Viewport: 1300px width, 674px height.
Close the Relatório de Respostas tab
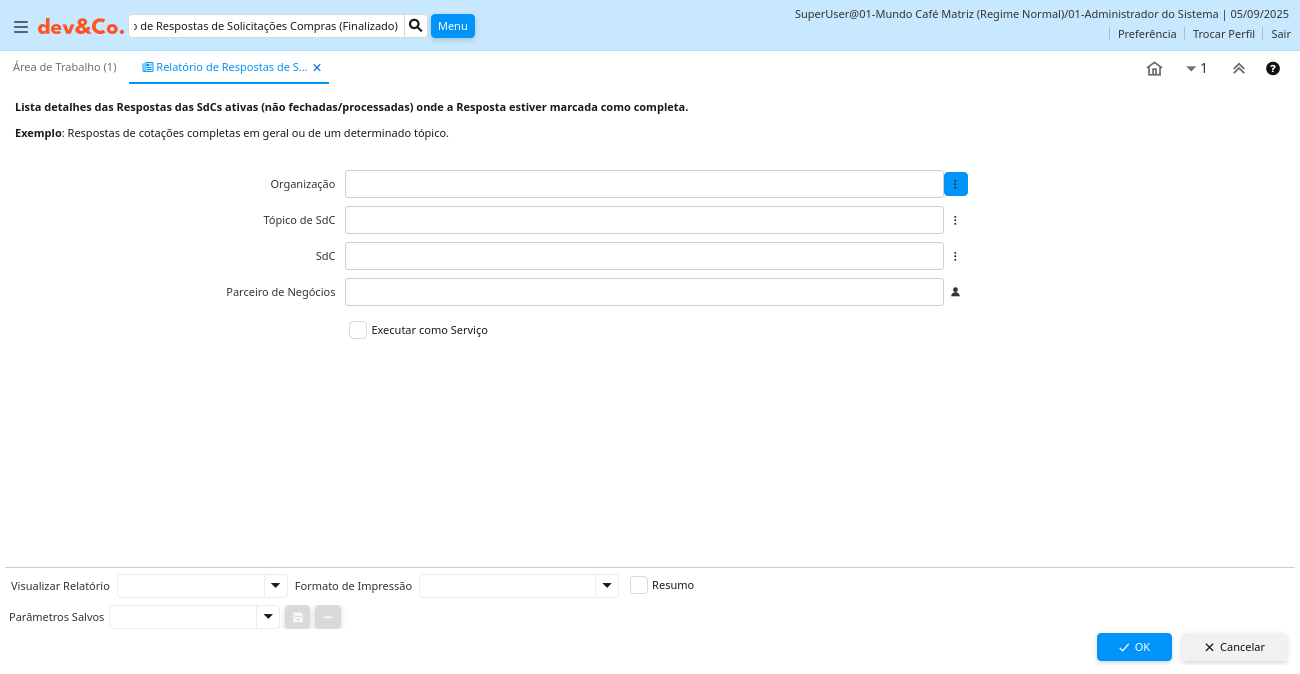coord(317,68)
